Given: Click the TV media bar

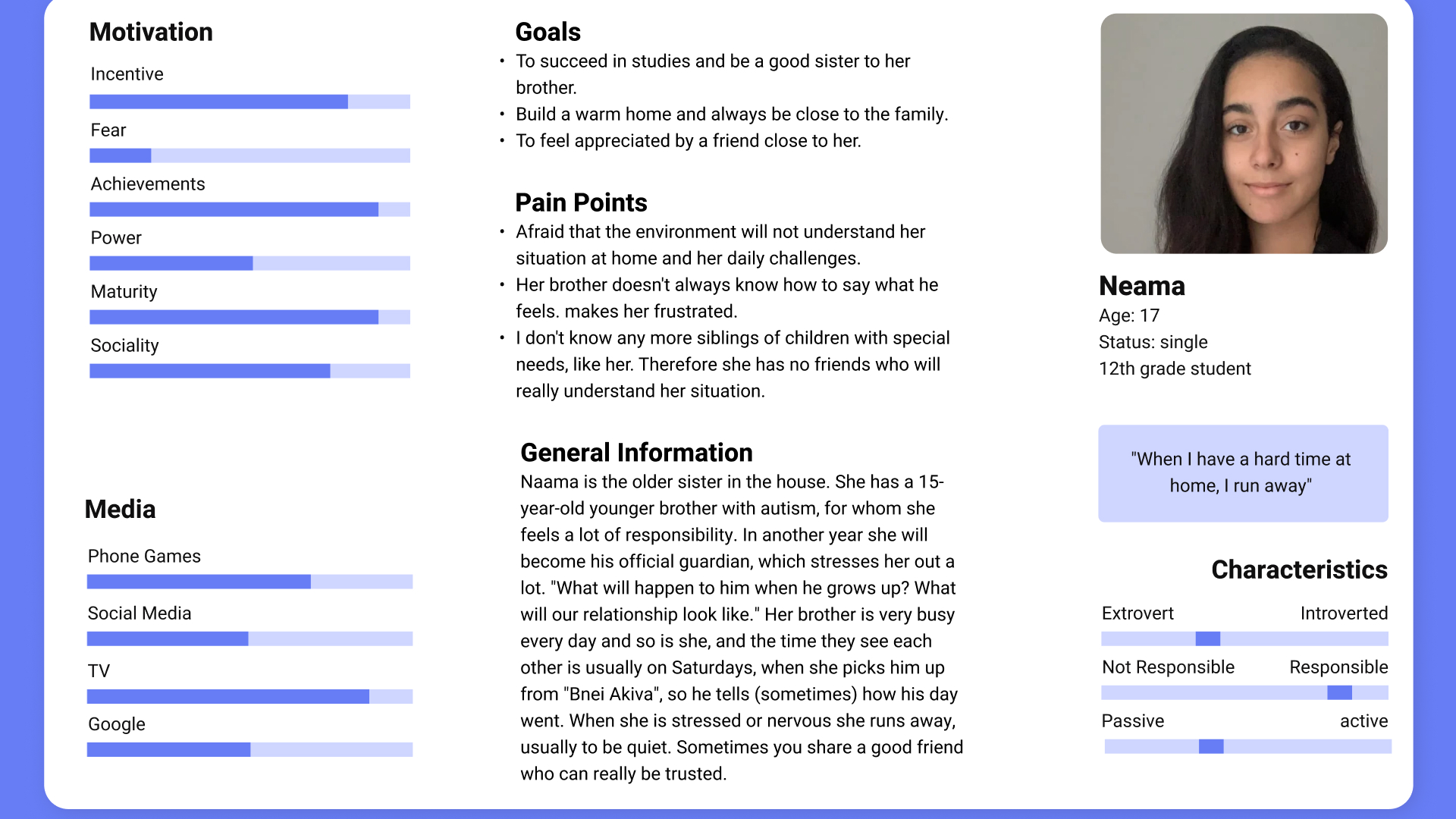Looking at the screenshot, I should pyautogui.click(x=249, y=696).
